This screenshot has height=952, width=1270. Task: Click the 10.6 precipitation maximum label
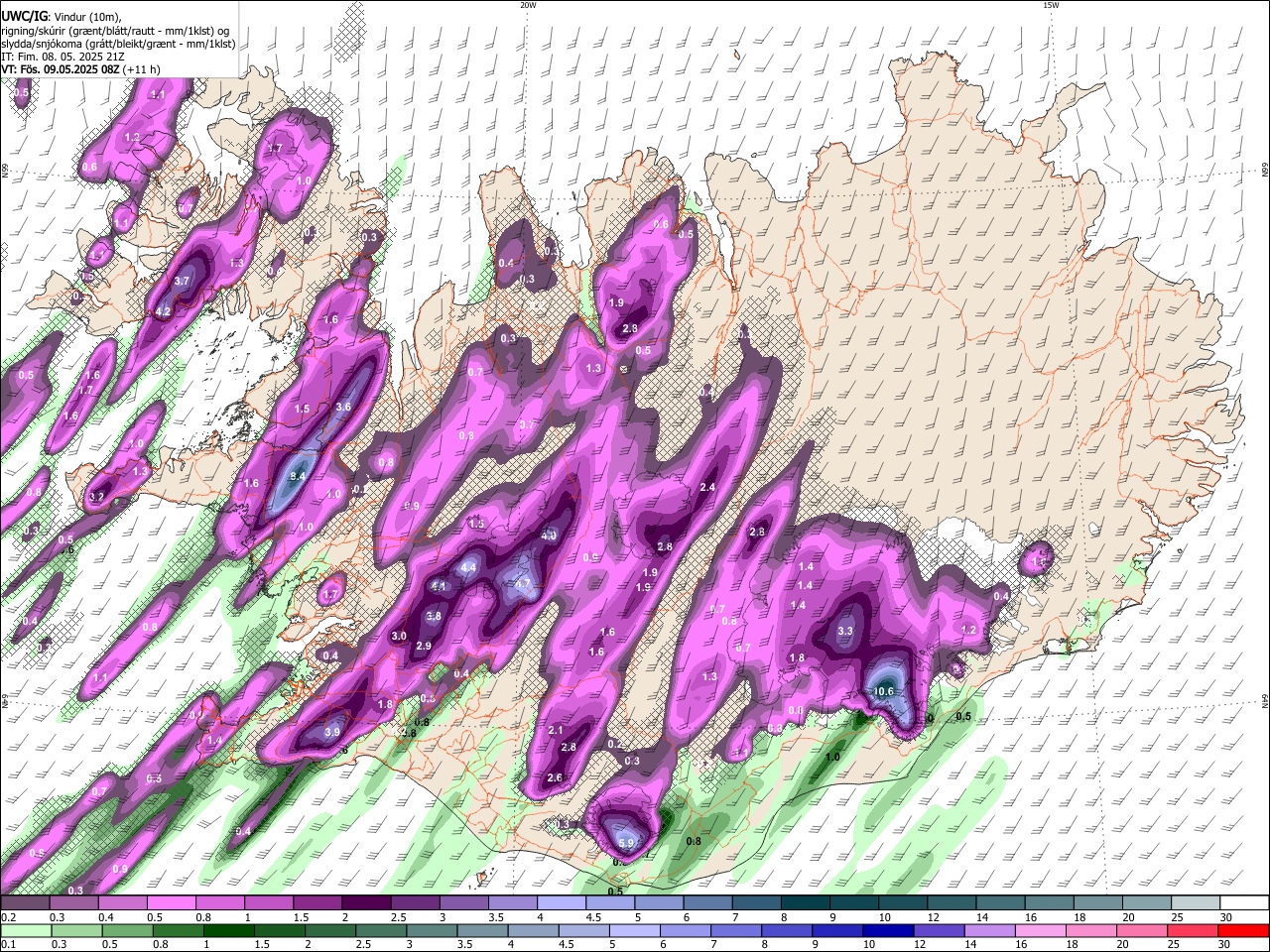883,691
